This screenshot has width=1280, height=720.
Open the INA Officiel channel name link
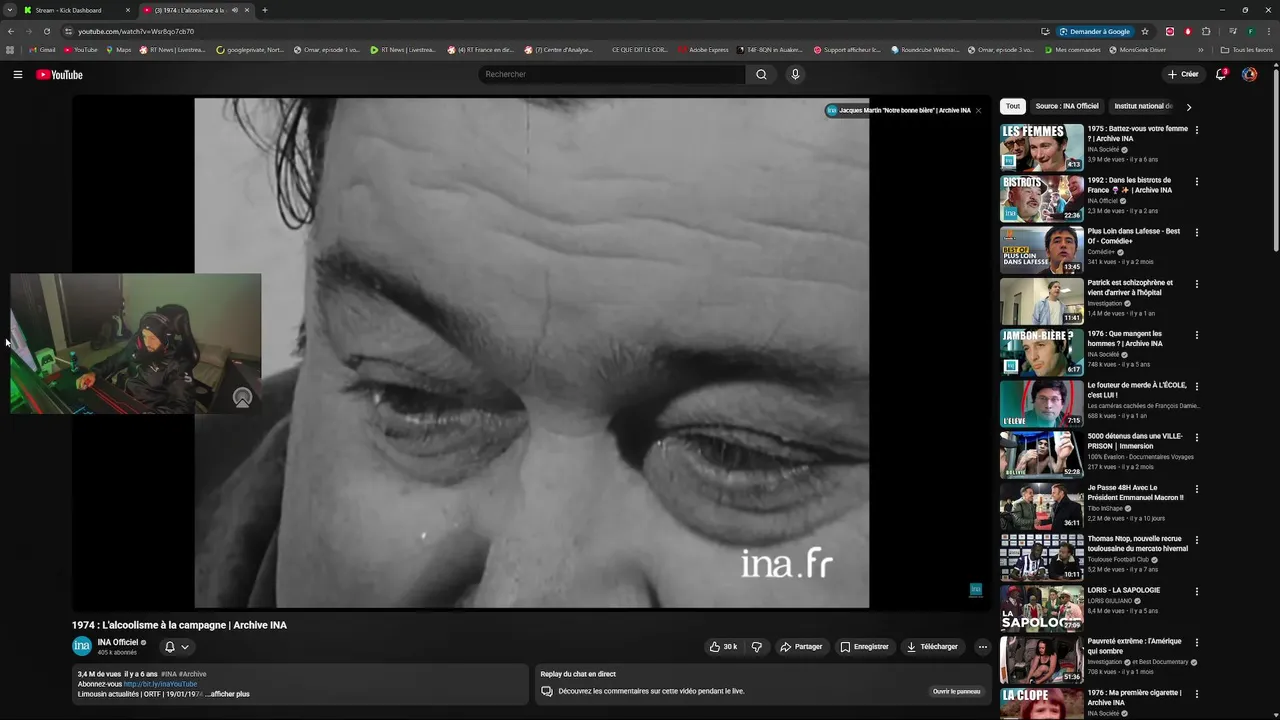118,642
